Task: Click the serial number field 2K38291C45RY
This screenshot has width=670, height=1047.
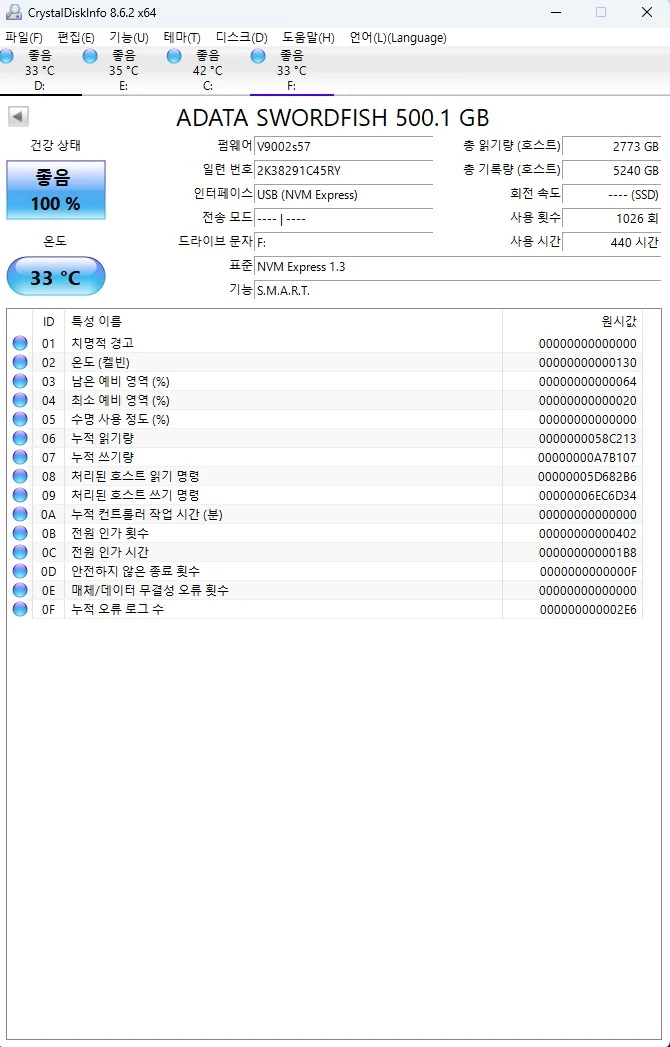Action: [344, 170]
